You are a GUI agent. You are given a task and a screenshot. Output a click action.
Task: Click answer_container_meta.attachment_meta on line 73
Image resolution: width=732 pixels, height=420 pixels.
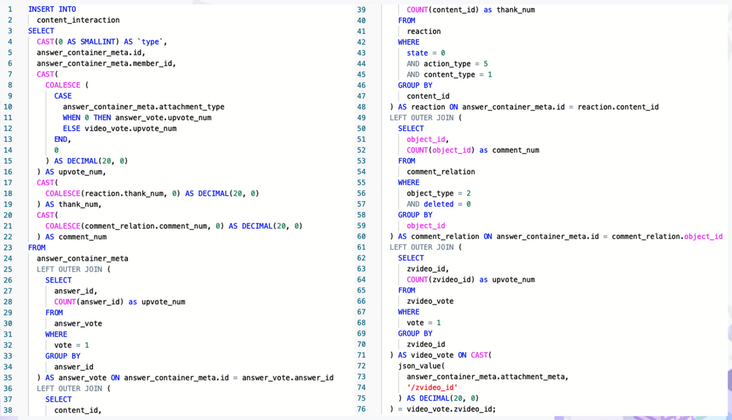(x=487, y=377)
